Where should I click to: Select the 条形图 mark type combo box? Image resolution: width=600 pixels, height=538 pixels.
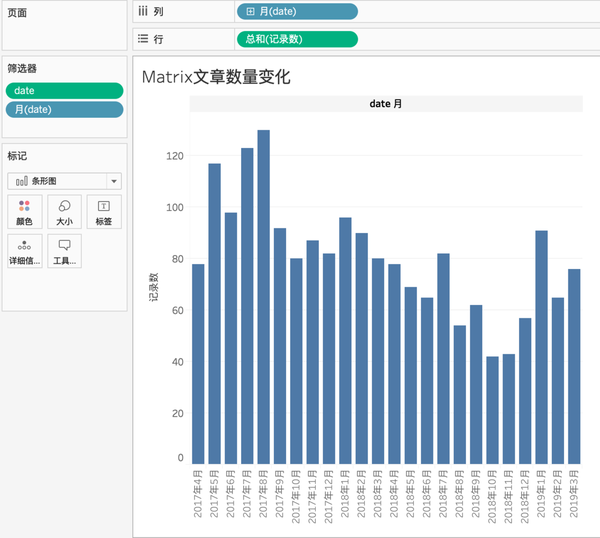64,181
